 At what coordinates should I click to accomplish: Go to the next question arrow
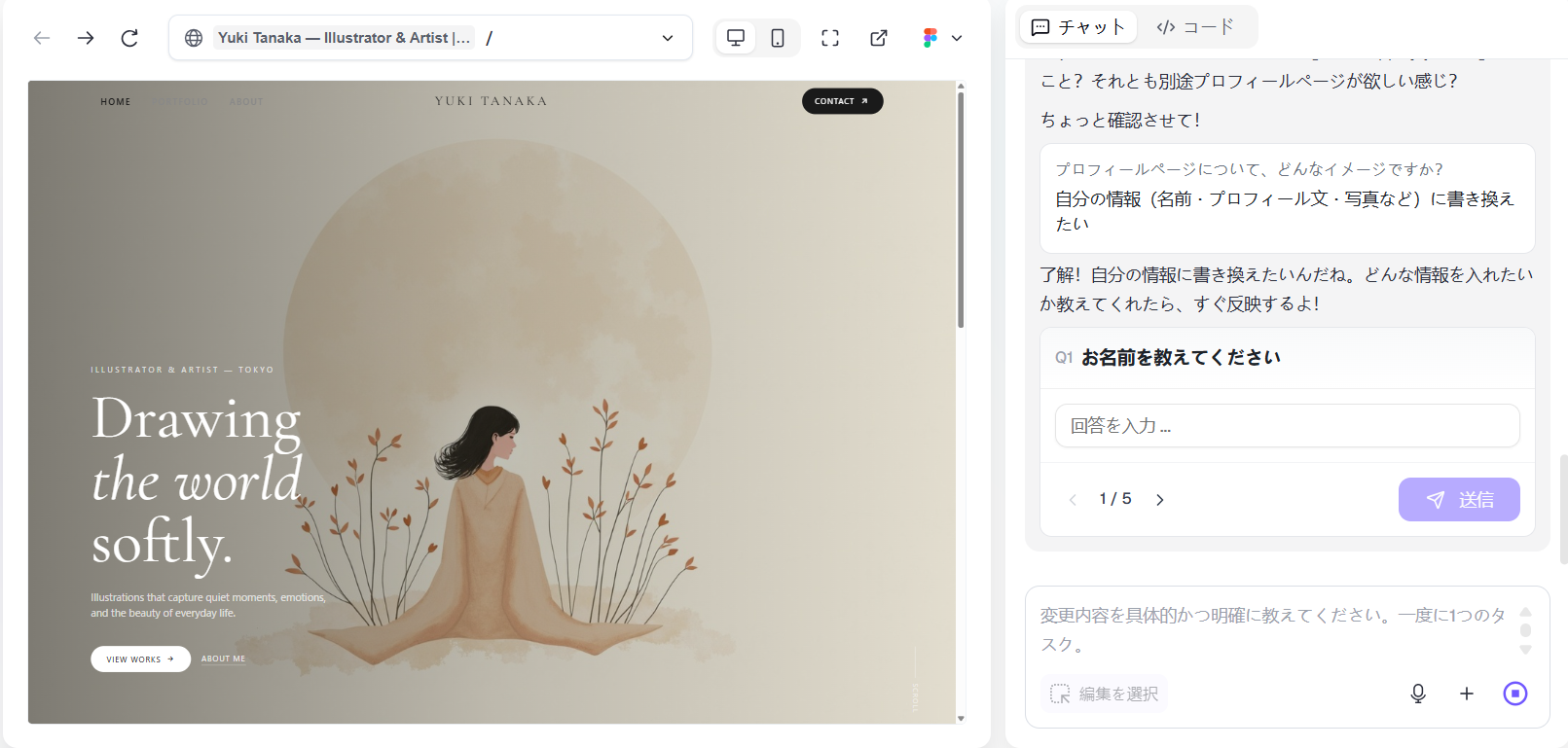[x=1159, y=500]
